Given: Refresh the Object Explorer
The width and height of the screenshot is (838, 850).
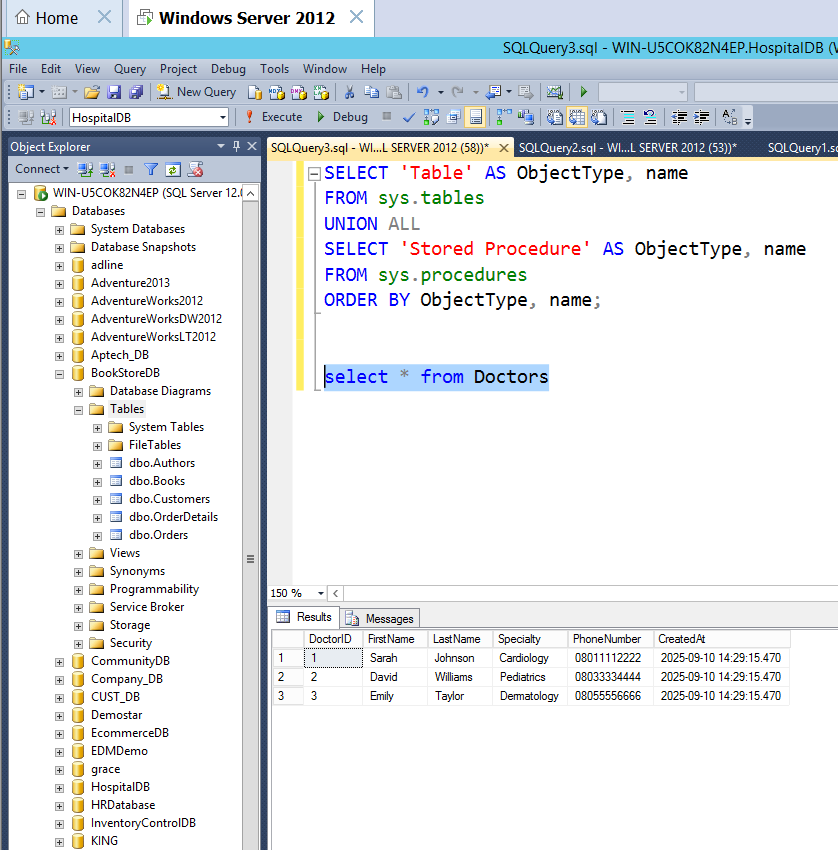Looking at the screenshot, I should pos(172,170).
